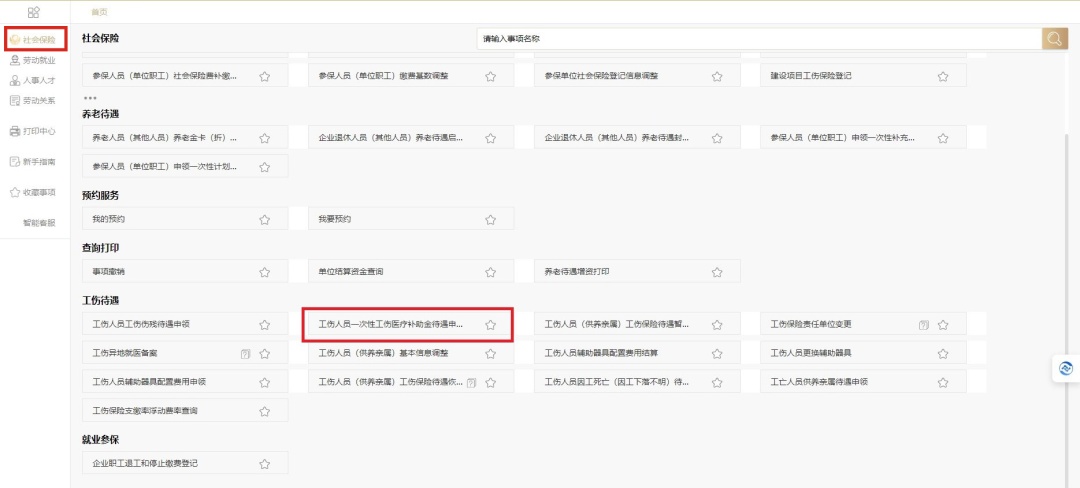Screen dimensions: 1080x488
Task: Star 工伤保险责任单位变更 item
Action: (943, 325)
